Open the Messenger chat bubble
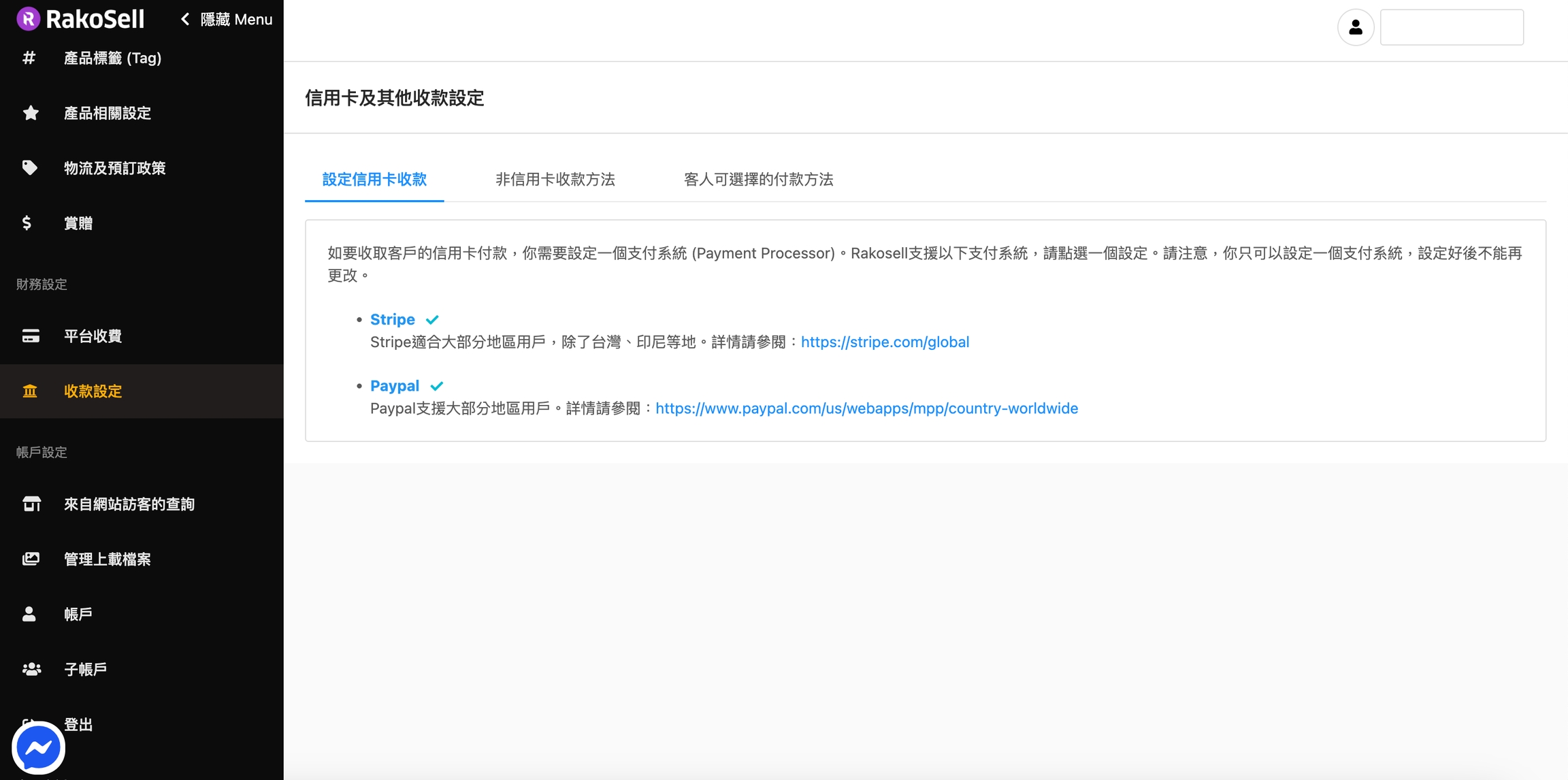1568x780 pixels. coord(38,747)
